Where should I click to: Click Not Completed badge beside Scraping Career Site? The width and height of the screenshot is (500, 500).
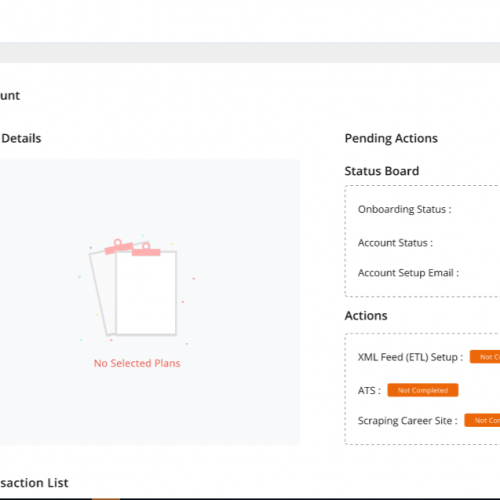pyautogui.click(x=482, y=420)
